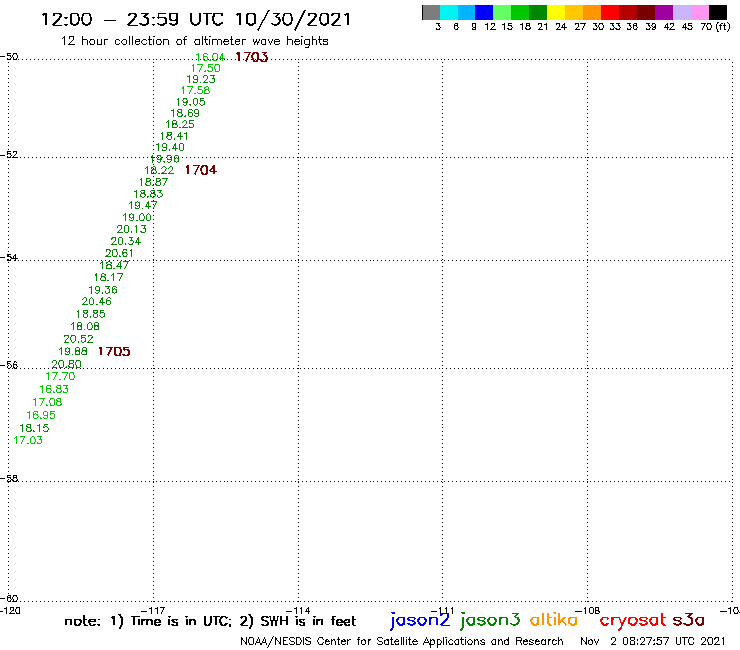Screen dimensions: 740x650
Task: Click the pure blue swatch in the legend
Action: coord(484,12)
